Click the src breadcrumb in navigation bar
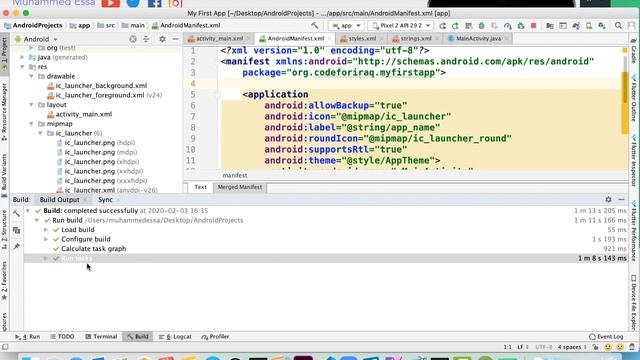Image resolution: width=640 pixels, height=360 pixels. (106, 25)
